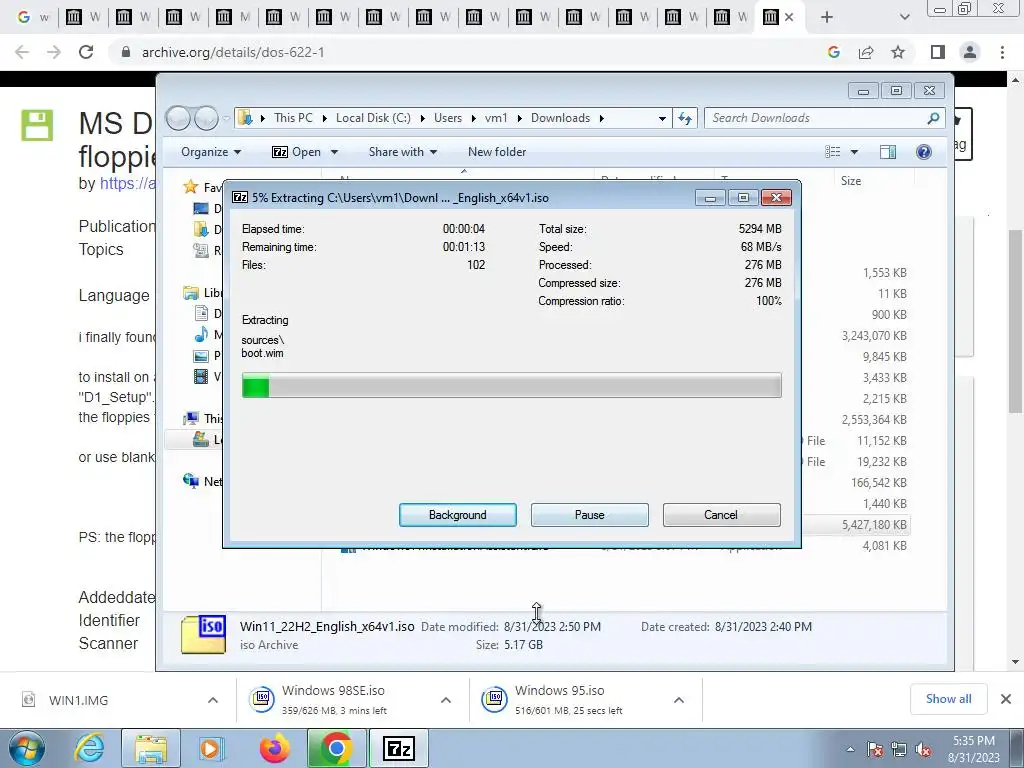Click the search magnifier icon

(x=934, y=118)
